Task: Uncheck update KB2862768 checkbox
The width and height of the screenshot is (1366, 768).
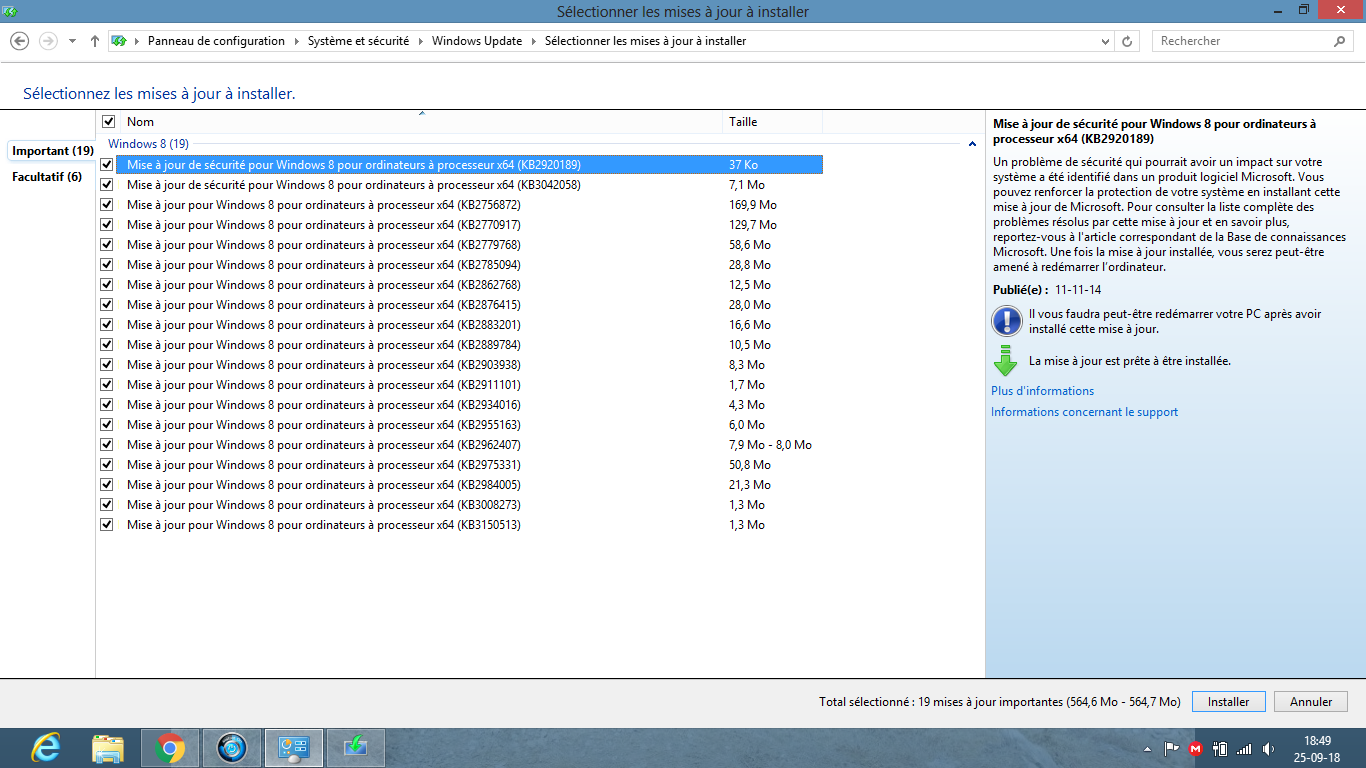Action: (107, 284)
